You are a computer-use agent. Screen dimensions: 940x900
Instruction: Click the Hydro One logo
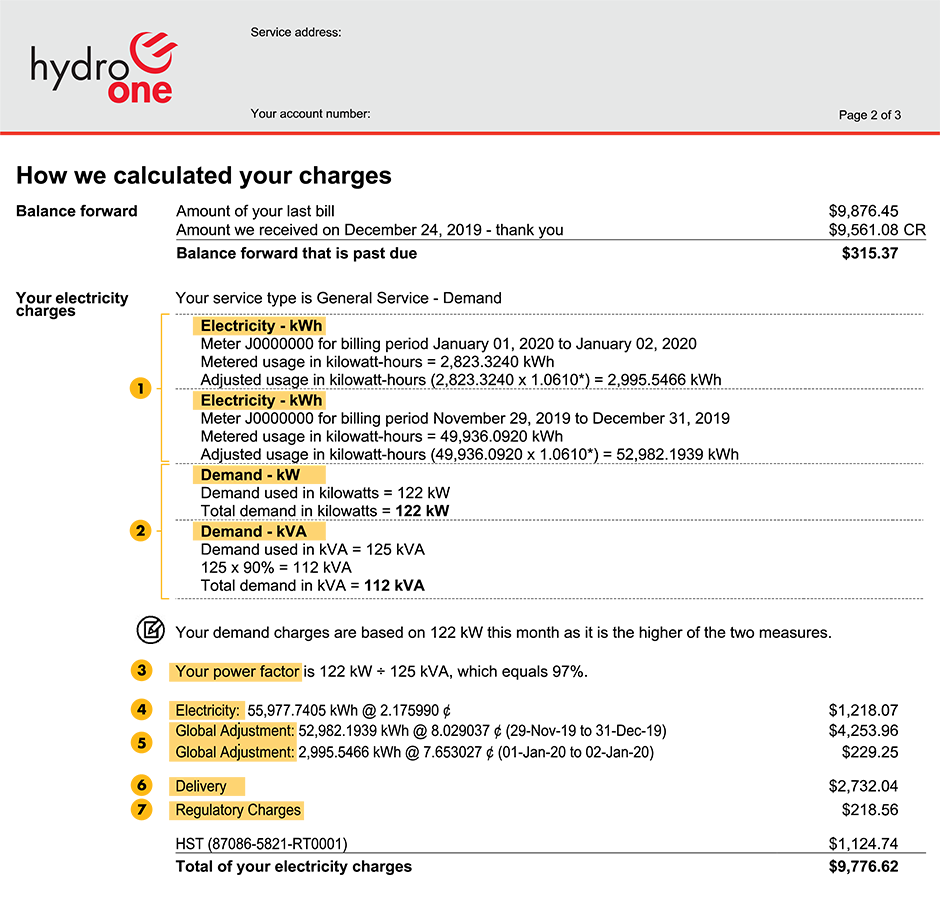click(x=103, y=67)
